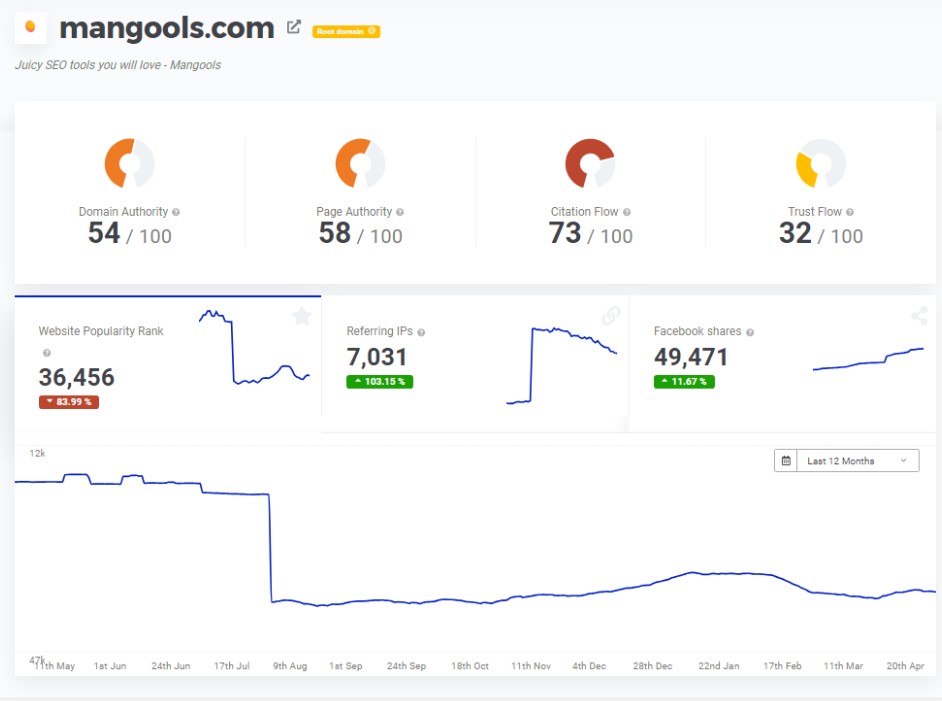Open Page Authority help icon

400,212
